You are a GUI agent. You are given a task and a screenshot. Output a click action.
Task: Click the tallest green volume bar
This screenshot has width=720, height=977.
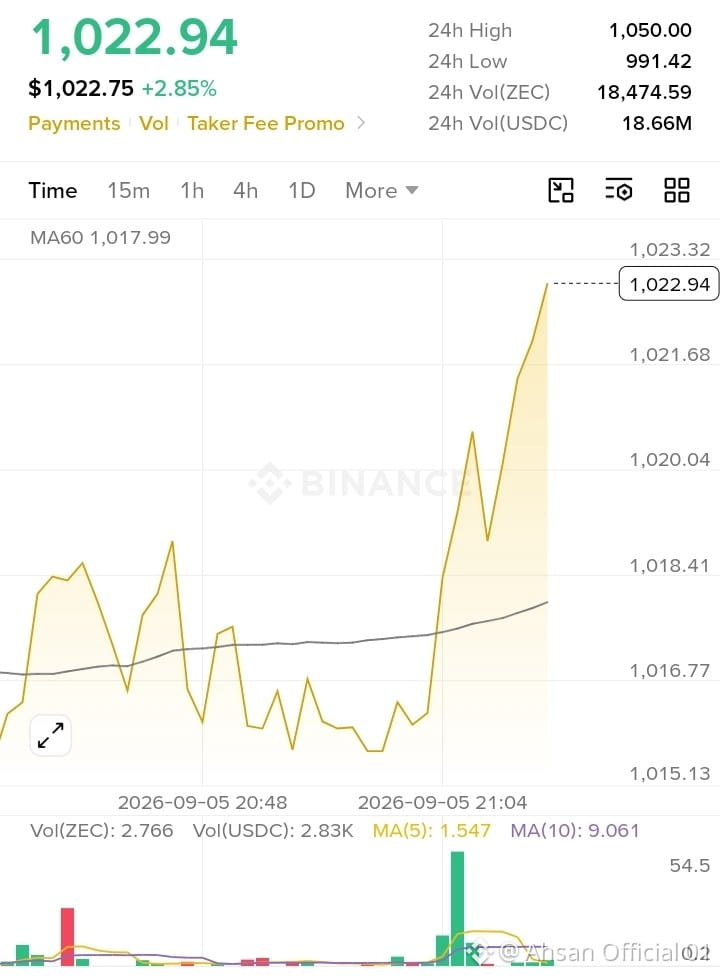[457, 908]
